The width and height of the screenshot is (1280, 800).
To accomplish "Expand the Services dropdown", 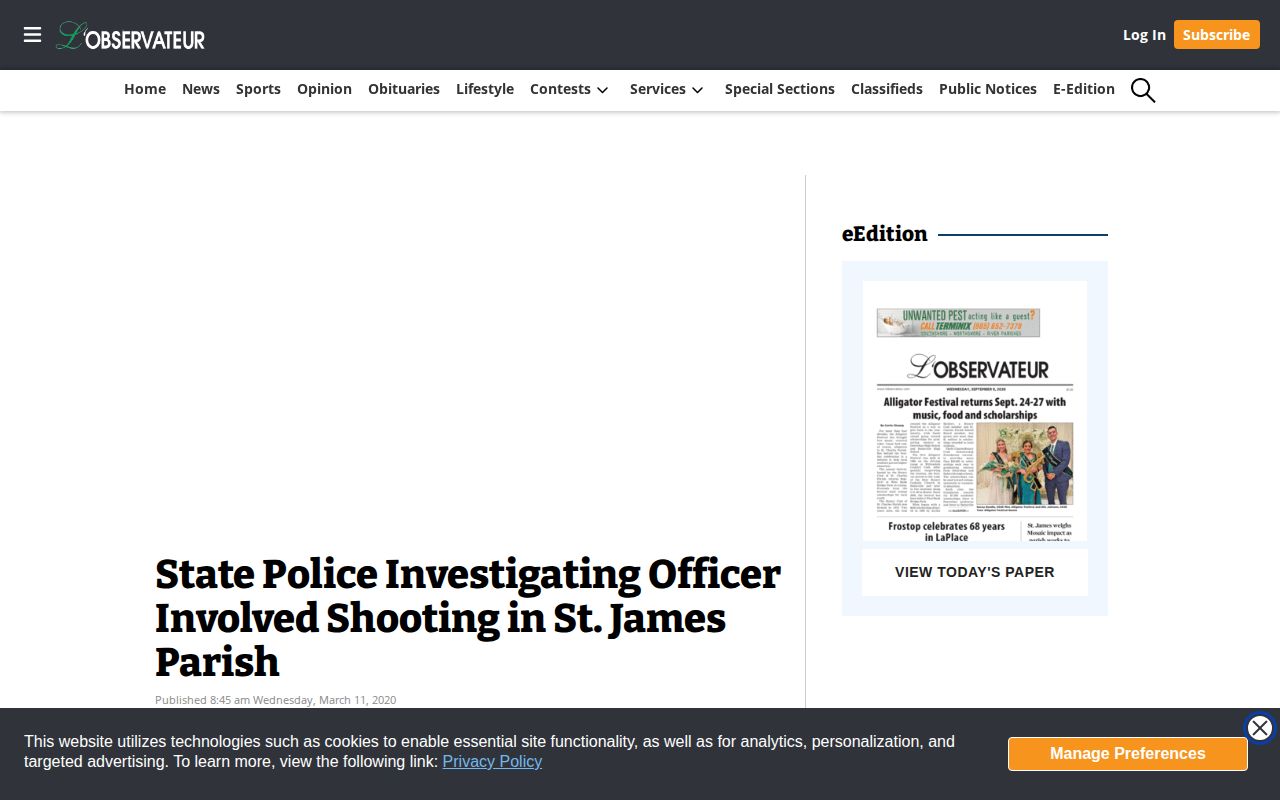I will point(667,89).
